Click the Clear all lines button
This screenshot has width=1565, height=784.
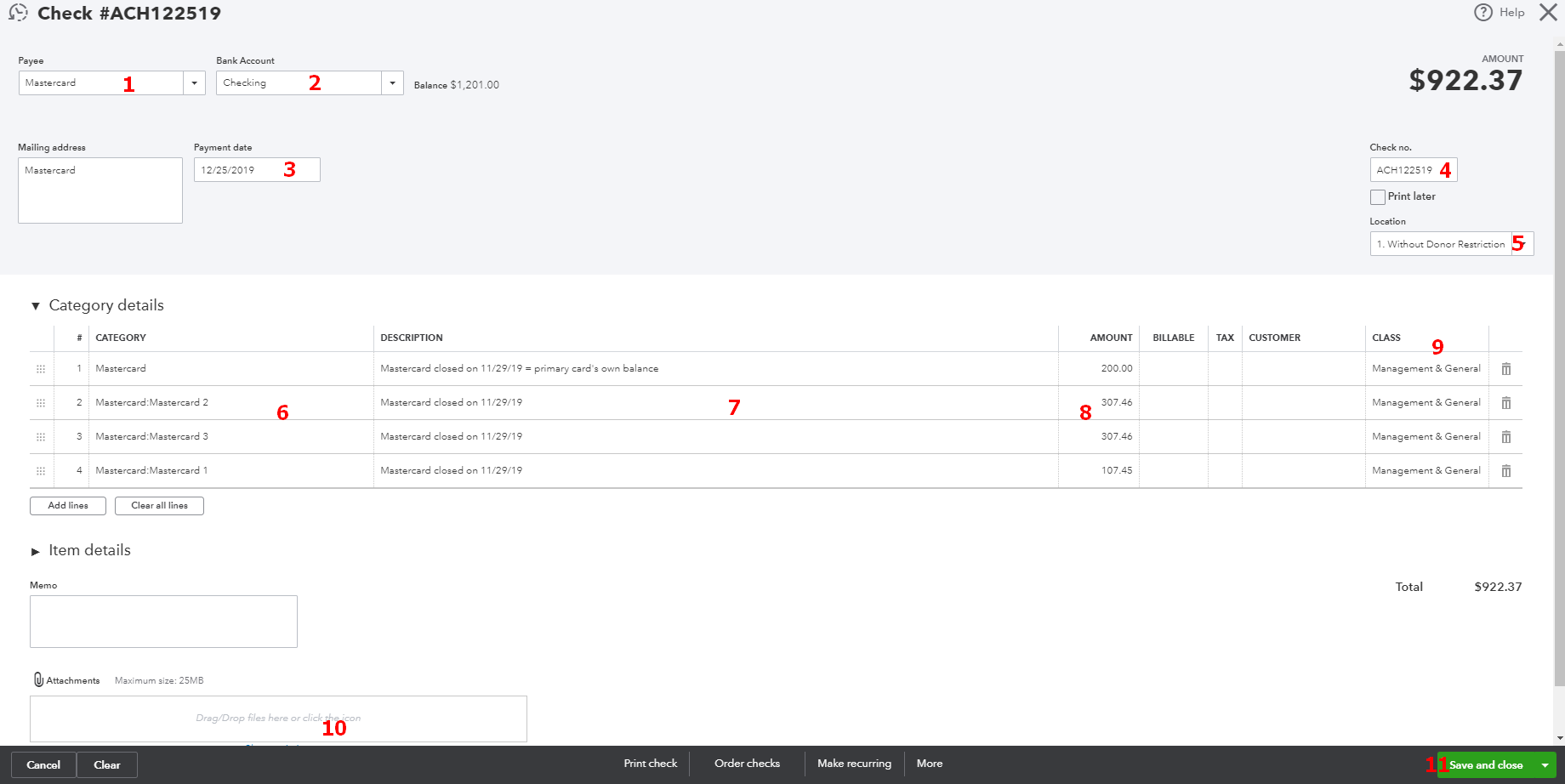(x=159, y=505)
